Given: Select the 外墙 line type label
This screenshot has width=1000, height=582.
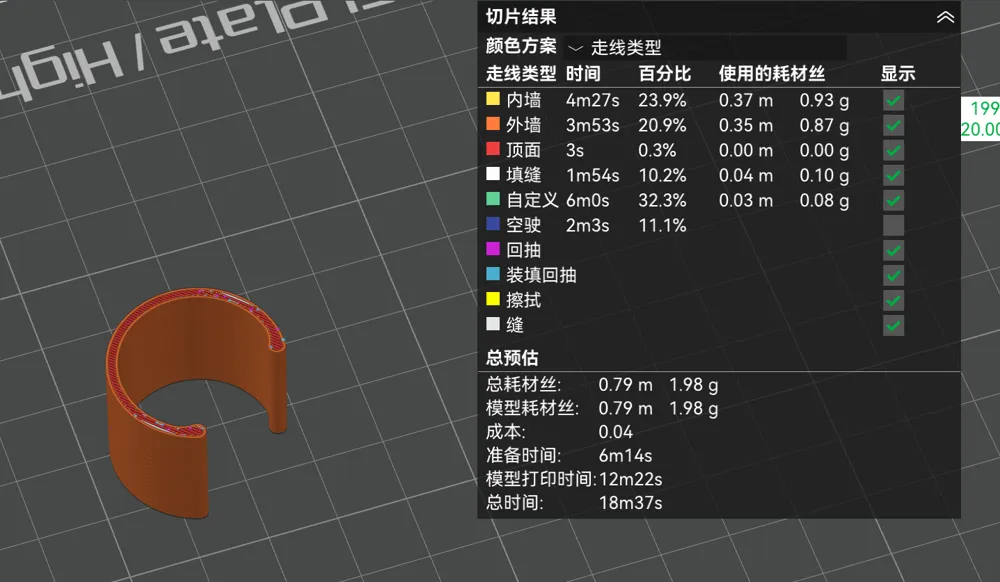Looking at the screenshot, I should point(524,125).
